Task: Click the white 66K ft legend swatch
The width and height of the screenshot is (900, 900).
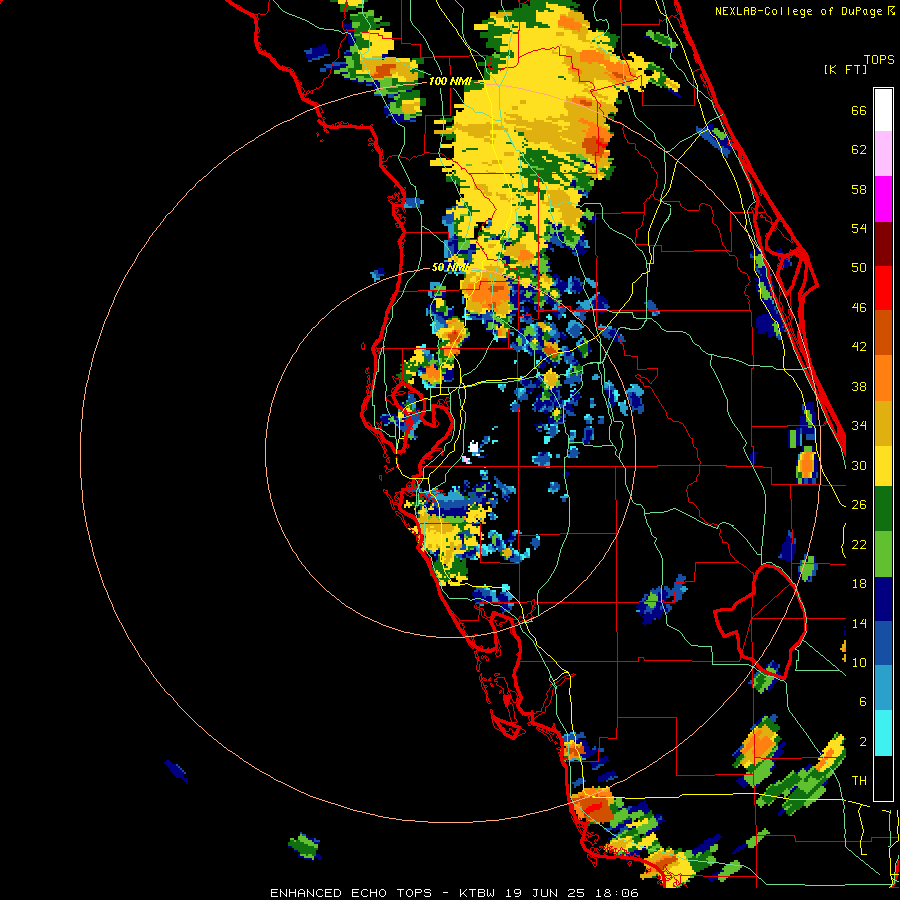Action: [x=883, y=110]
